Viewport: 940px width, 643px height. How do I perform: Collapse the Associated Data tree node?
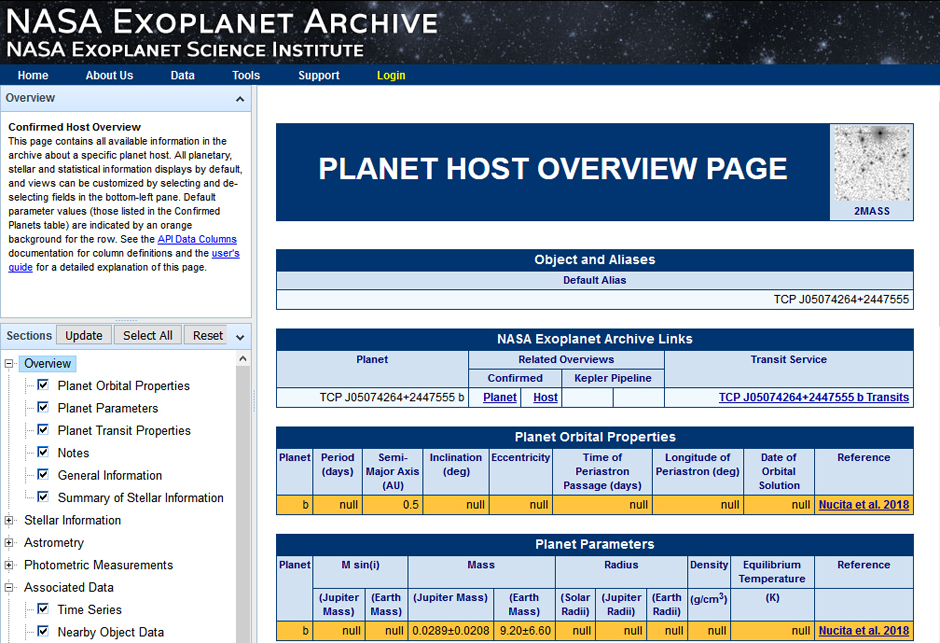coord(9,588)
